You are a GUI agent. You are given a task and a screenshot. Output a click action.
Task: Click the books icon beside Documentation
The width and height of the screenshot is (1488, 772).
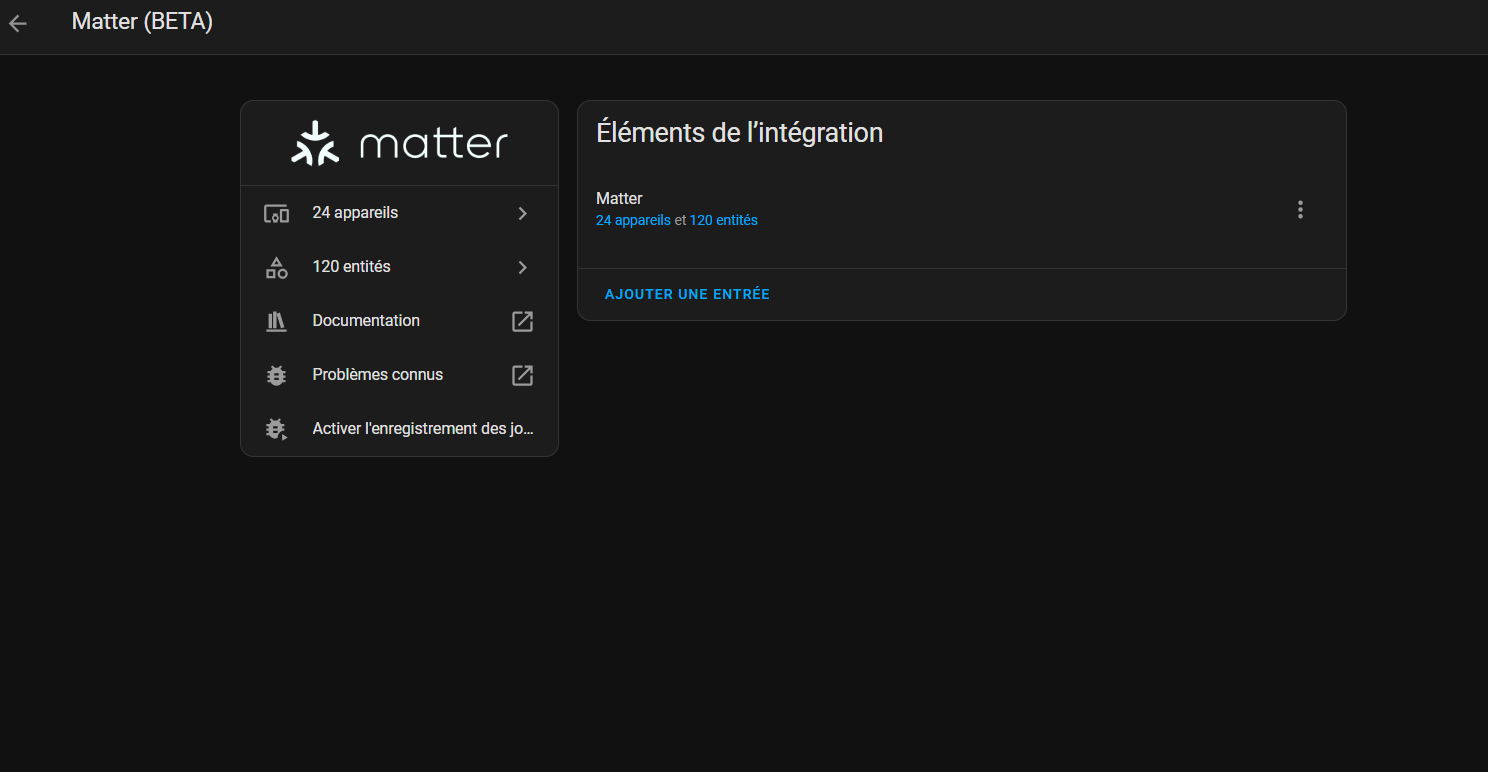[x=276, y=321]
